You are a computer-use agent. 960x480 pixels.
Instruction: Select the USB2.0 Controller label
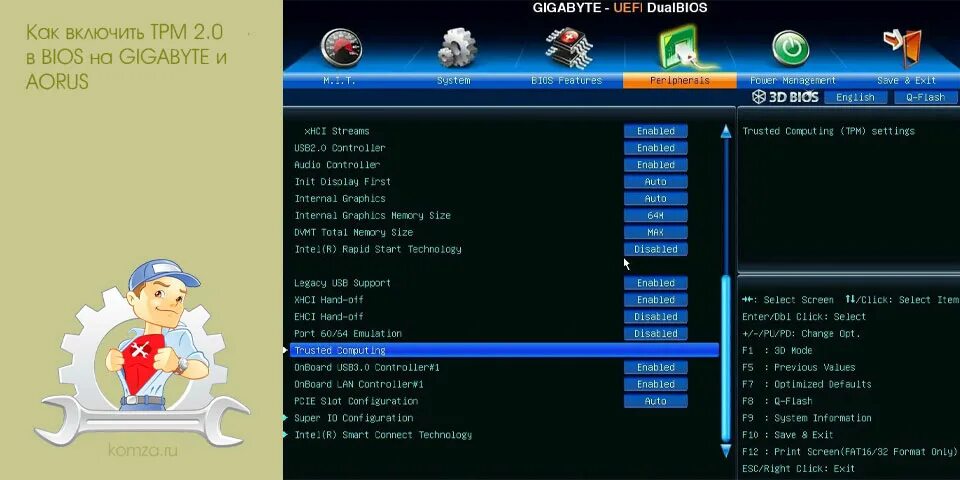[x=340, y=148]
